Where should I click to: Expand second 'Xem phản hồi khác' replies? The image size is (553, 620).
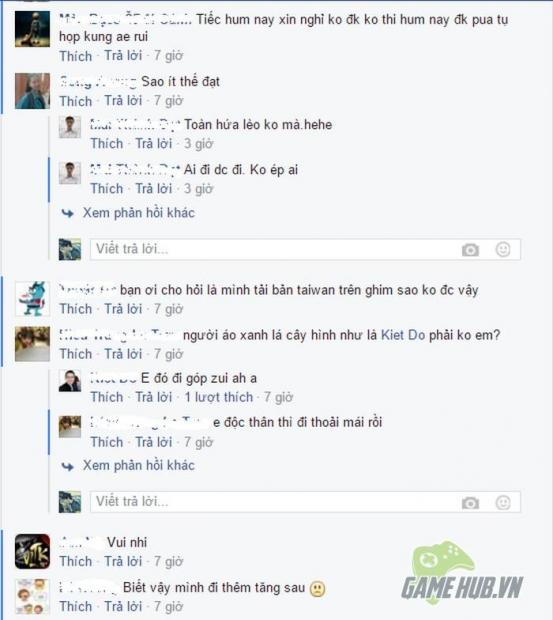point(139,465)
